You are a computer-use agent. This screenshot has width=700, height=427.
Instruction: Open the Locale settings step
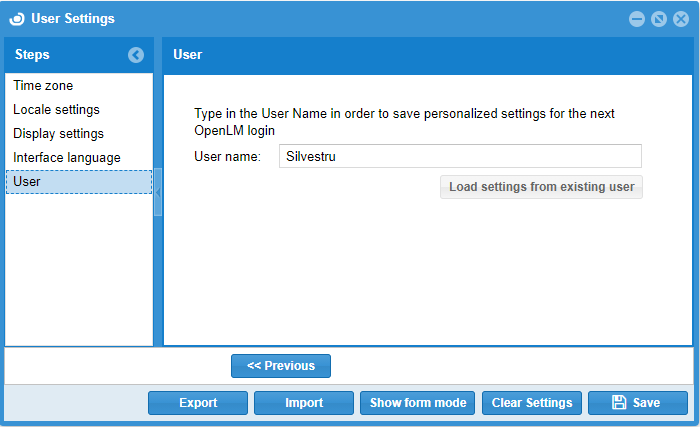(x=56, y=110)
